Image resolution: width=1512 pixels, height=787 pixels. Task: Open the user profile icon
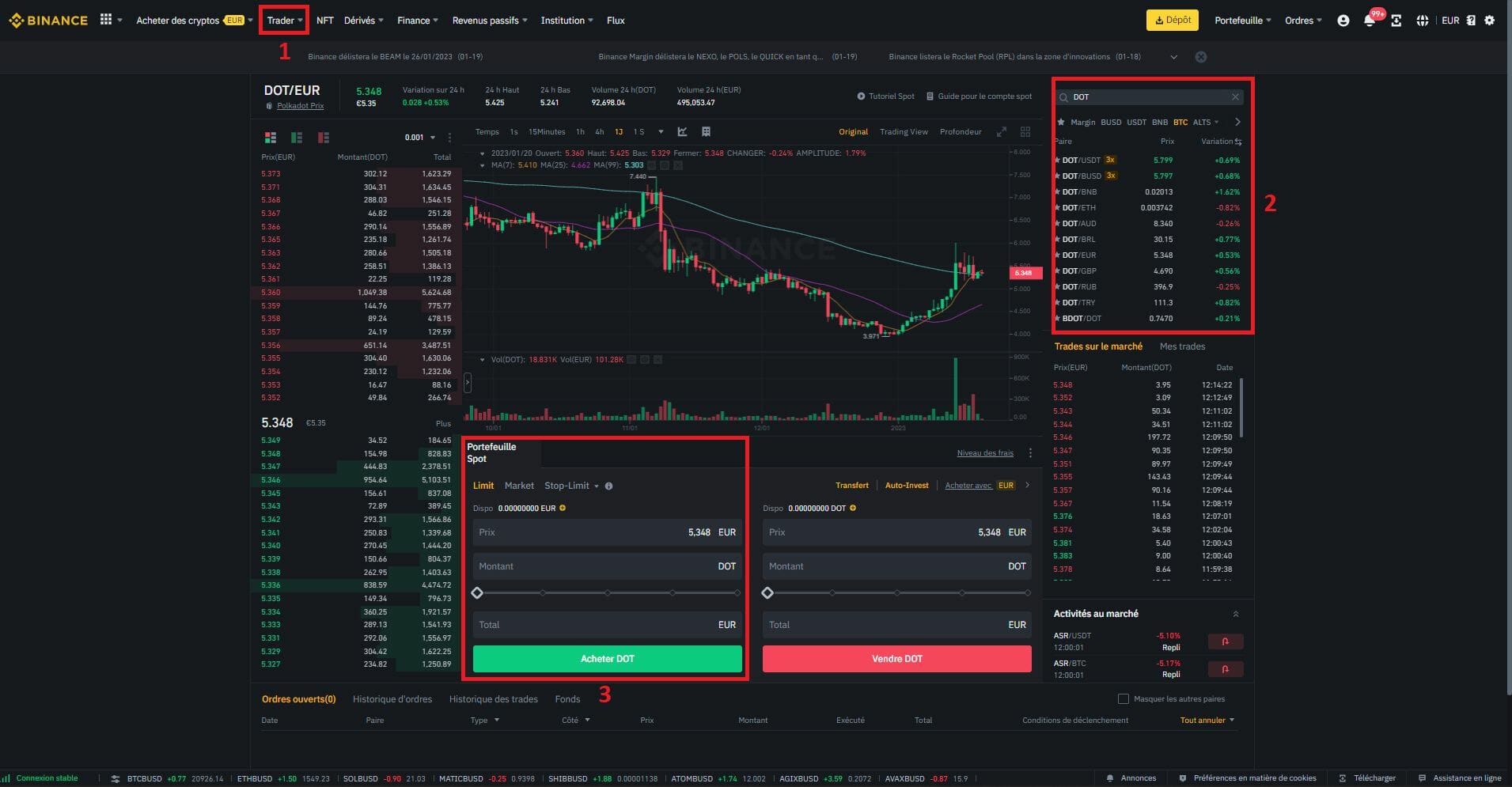(x=1343, y=21)
